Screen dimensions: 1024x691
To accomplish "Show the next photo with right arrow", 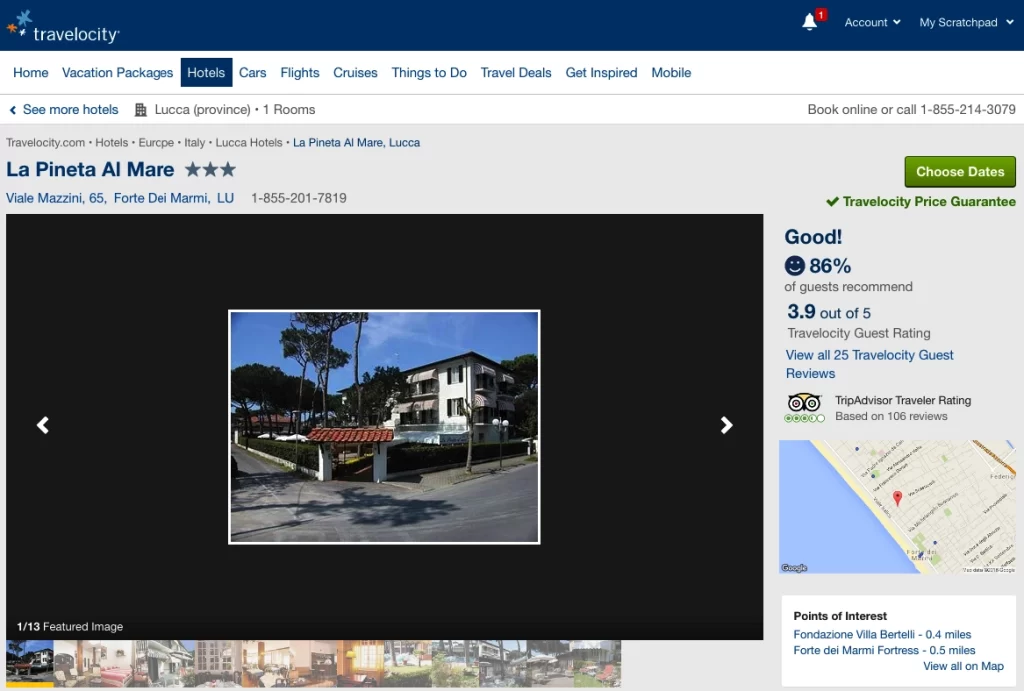I will (726, 425).
